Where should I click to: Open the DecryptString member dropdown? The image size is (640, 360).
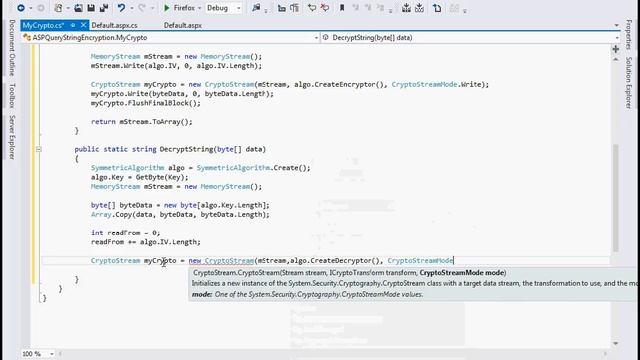(617, 38)
